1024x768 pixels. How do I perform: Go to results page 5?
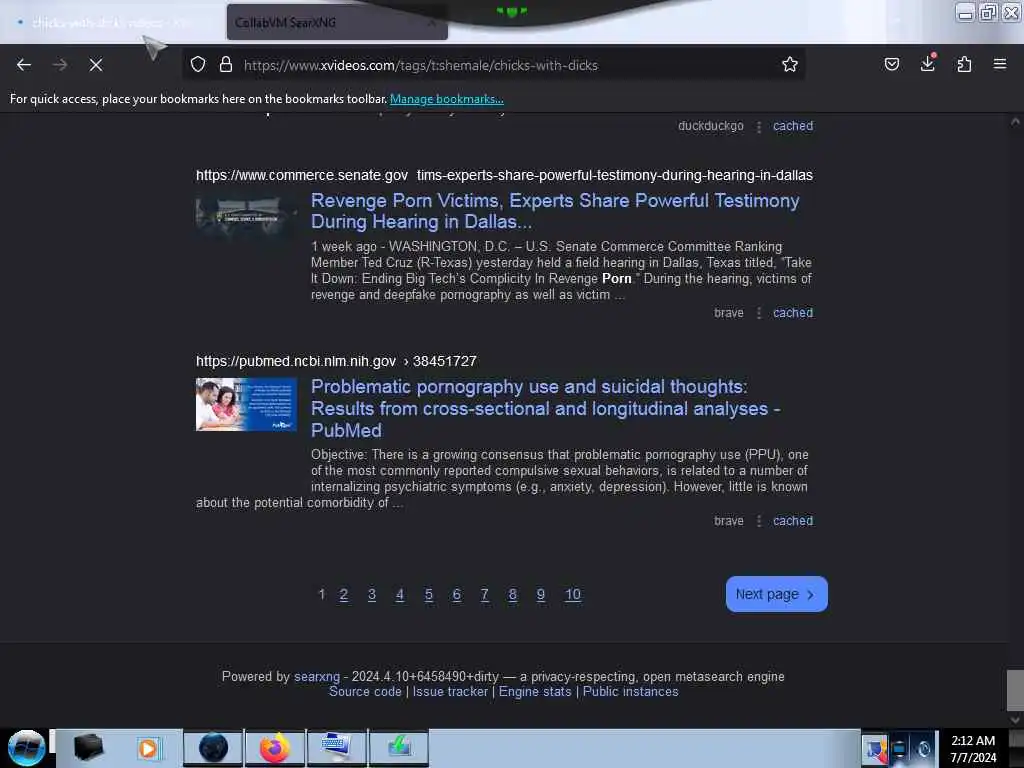[428, 594]
